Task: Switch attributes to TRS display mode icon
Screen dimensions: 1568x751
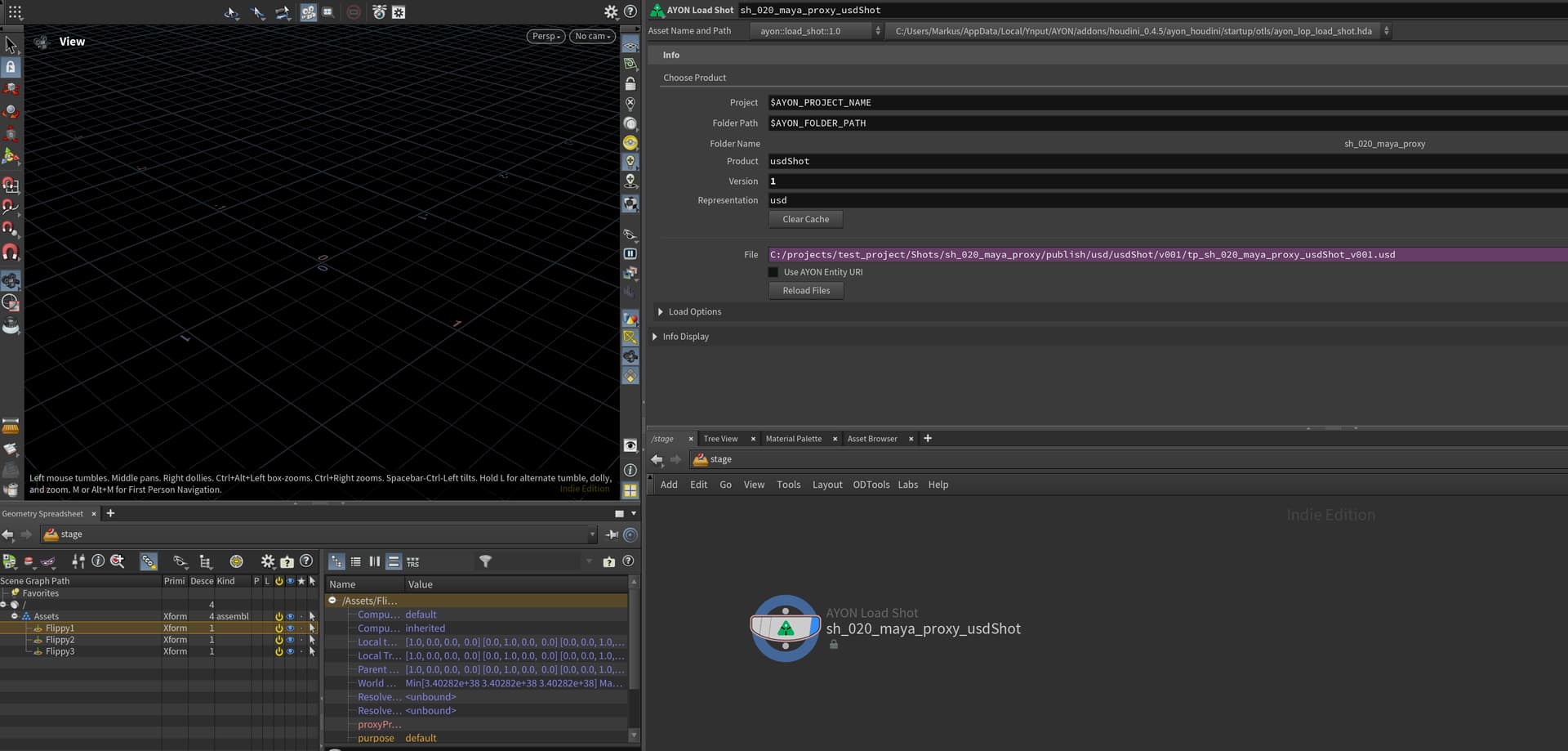Action: point(413,561)
